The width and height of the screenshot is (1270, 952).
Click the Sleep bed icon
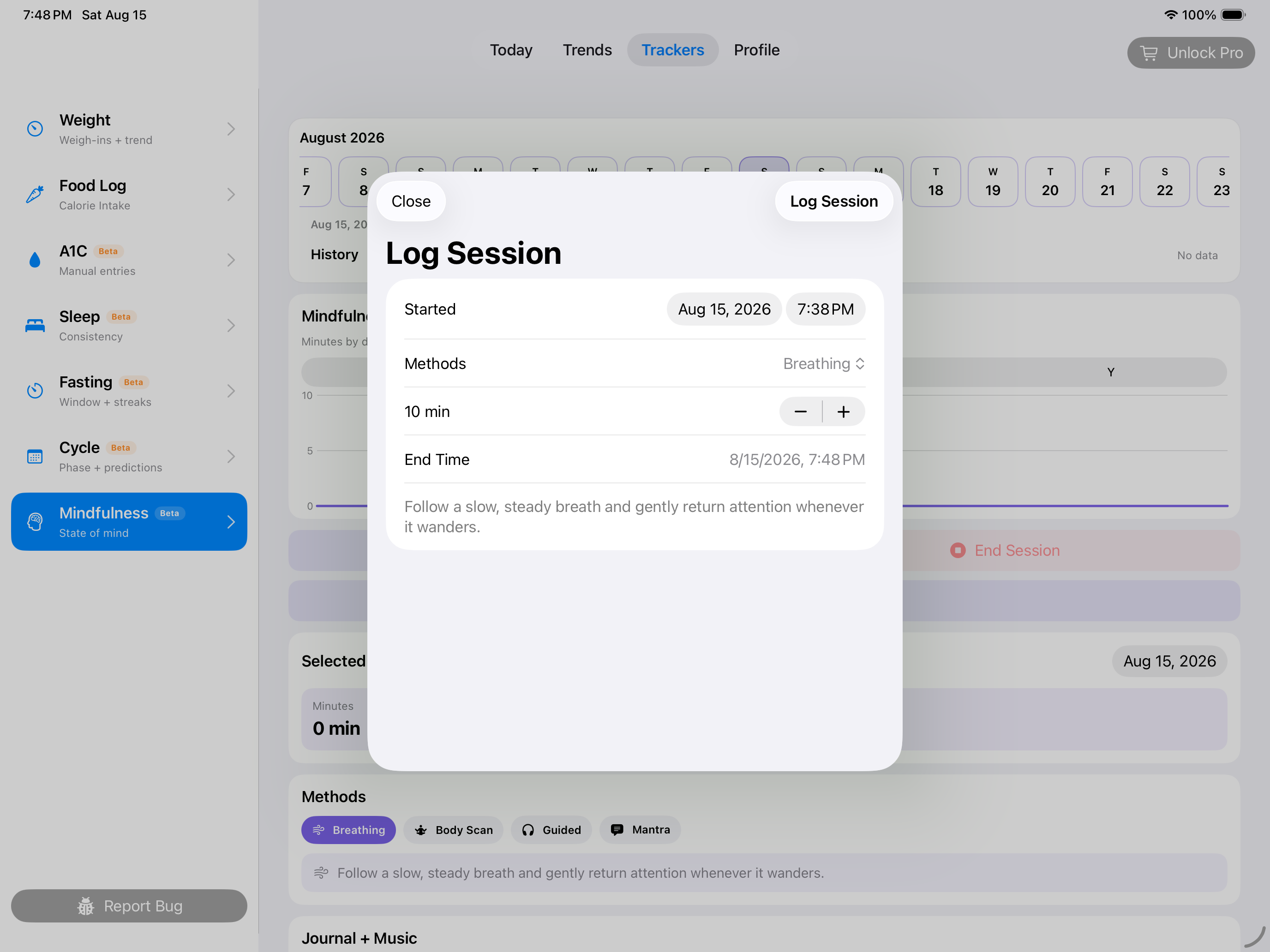35,325
